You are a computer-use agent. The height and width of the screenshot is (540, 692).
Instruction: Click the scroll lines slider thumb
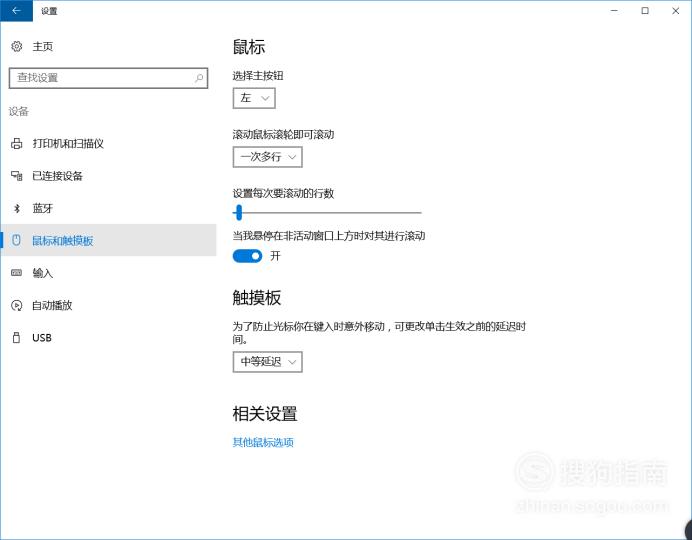coord(239,212)
